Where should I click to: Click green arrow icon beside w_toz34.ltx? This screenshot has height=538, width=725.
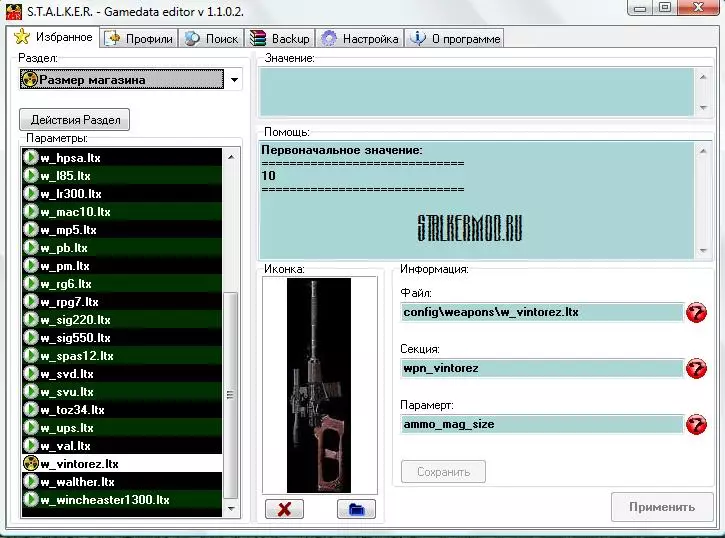tap(31, 410)
